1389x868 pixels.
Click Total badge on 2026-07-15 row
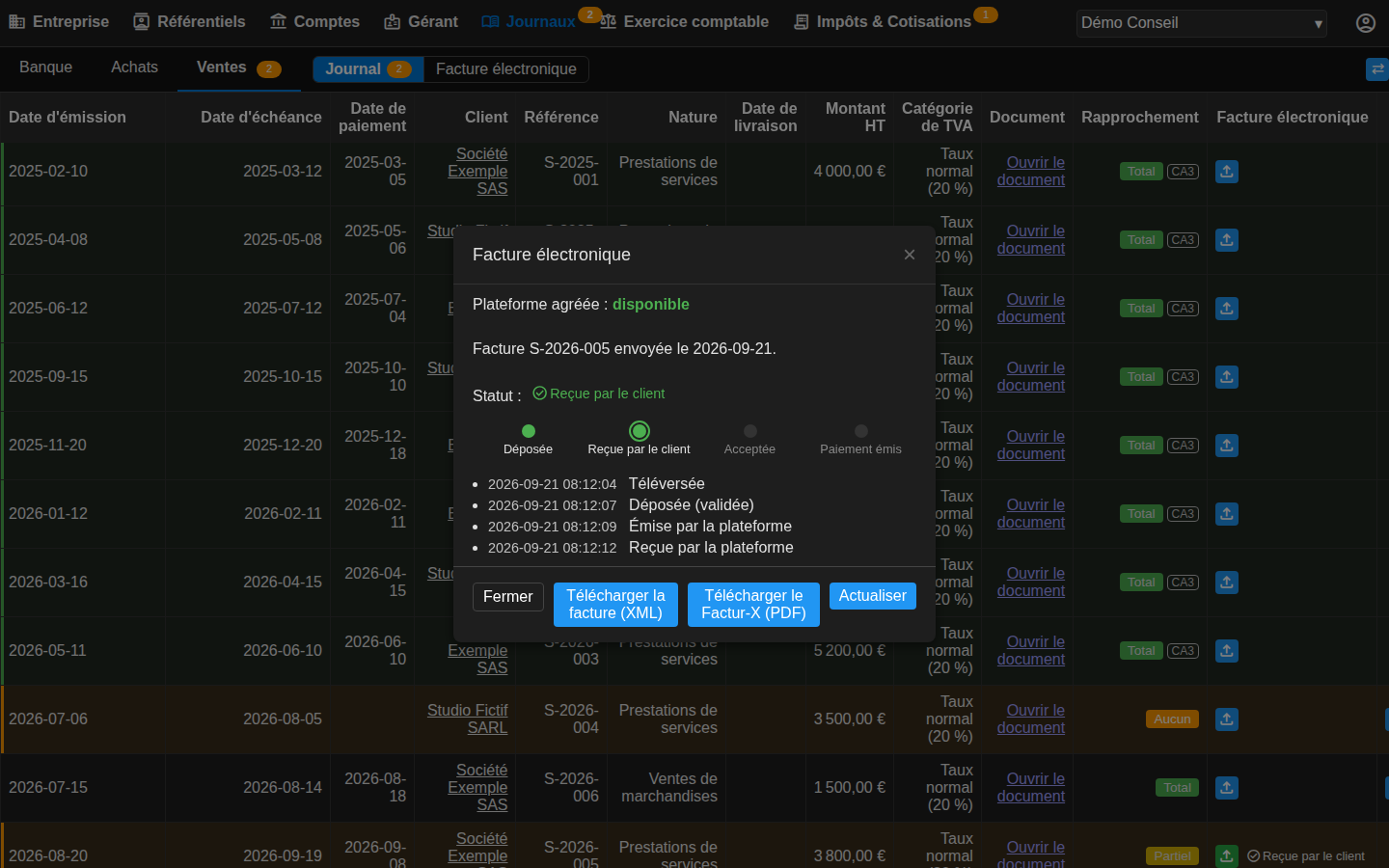[1177, 788]
